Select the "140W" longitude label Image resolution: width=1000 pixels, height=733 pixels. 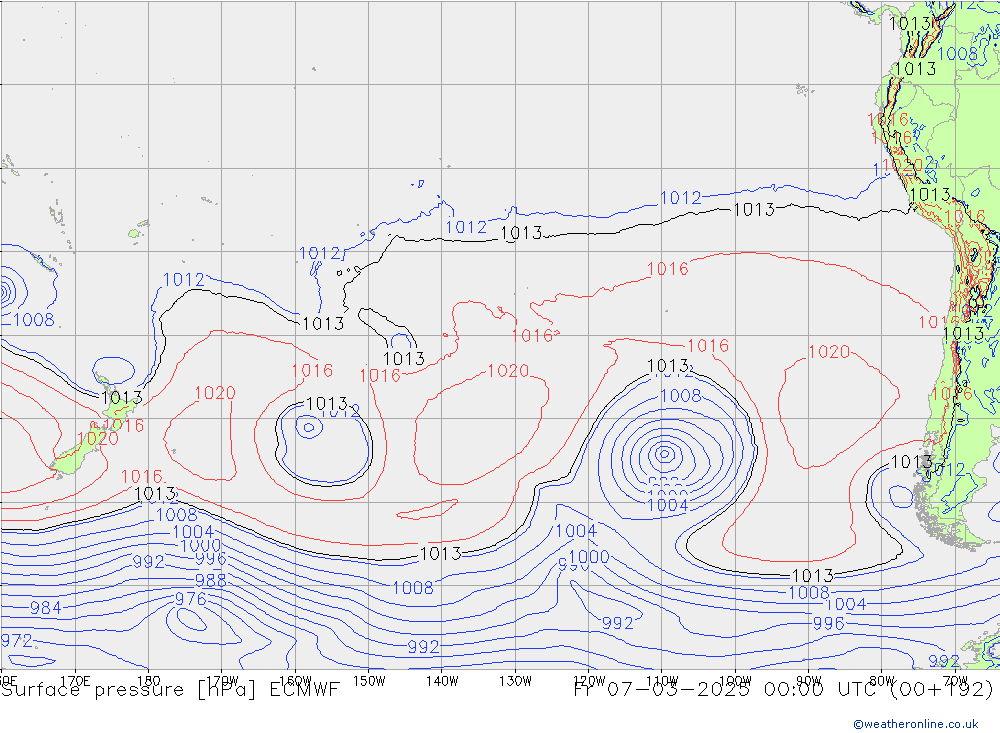coord(442,681)
